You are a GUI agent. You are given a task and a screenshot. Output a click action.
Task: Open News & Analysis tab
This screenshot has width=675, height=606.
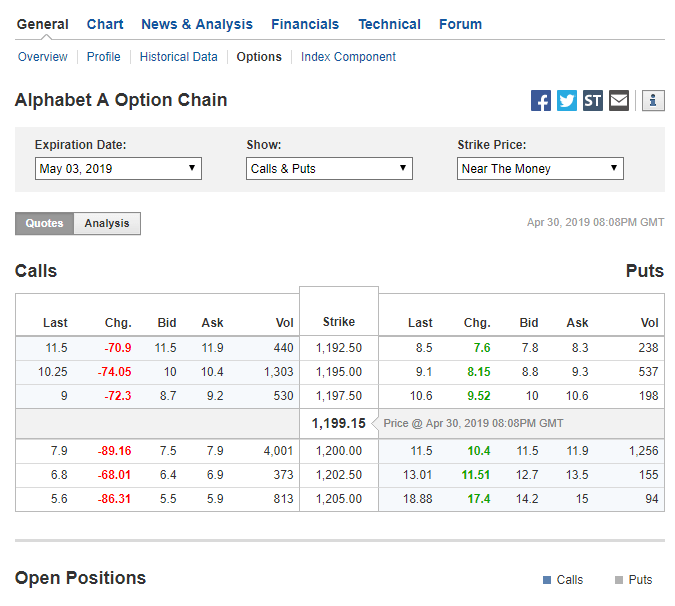point(197,25)
